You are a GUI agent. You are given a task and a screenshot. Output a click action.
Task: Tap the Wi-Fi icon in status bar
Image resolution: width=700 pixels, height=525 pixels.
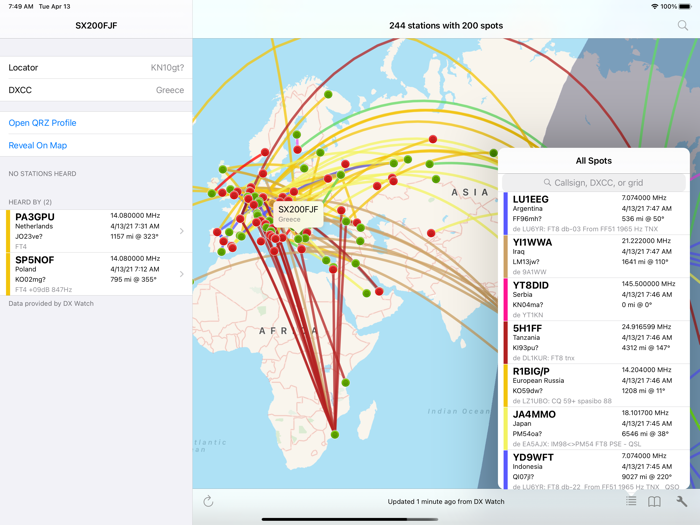[x=655, y=6]
